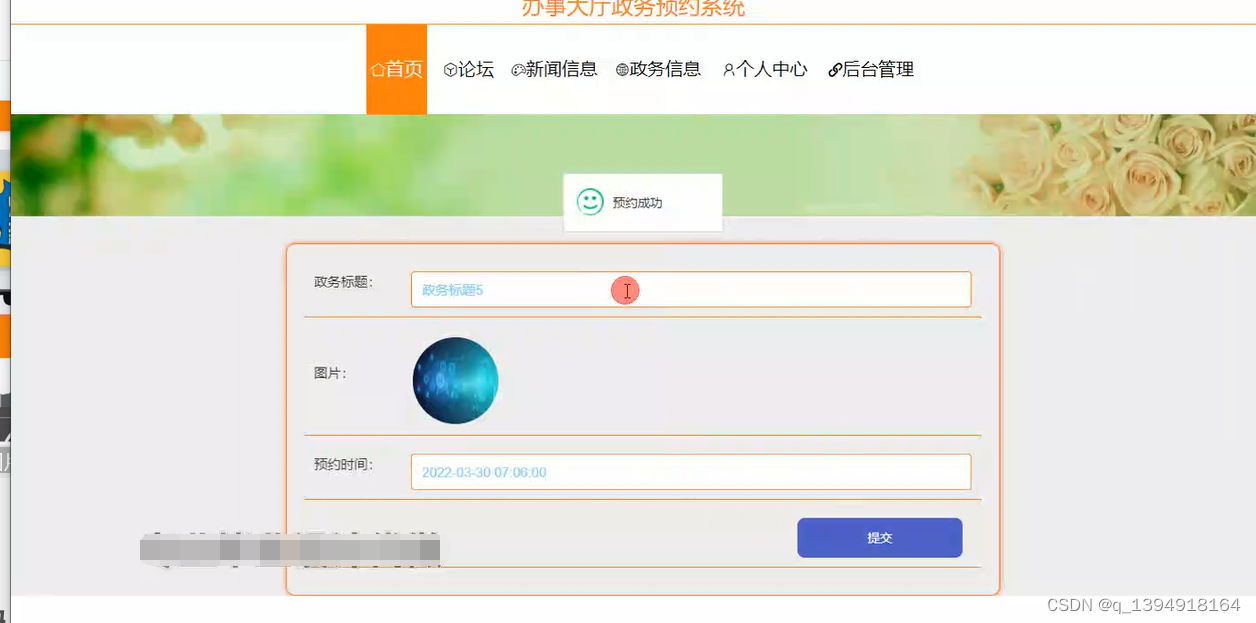Click the link icon beside 后台管理

click(x=835, y=69)
